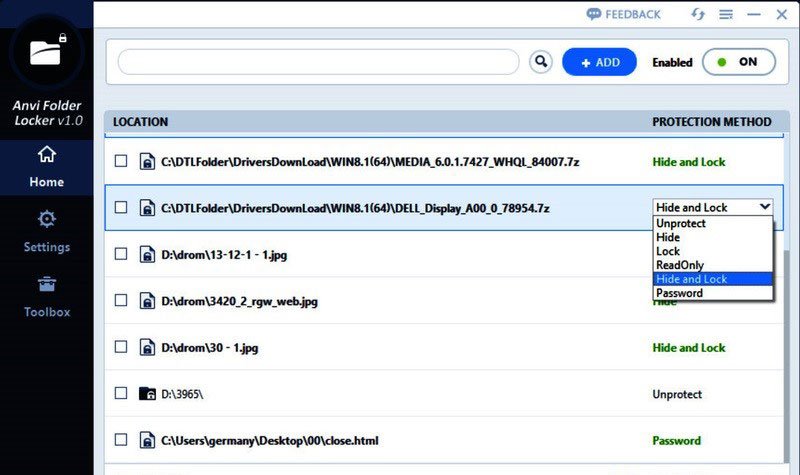The width and height of the screenshot is (800, 475).
Task: Select path text D:\drom\13-12-1 - 1.jpg
Action: point(224,255)
